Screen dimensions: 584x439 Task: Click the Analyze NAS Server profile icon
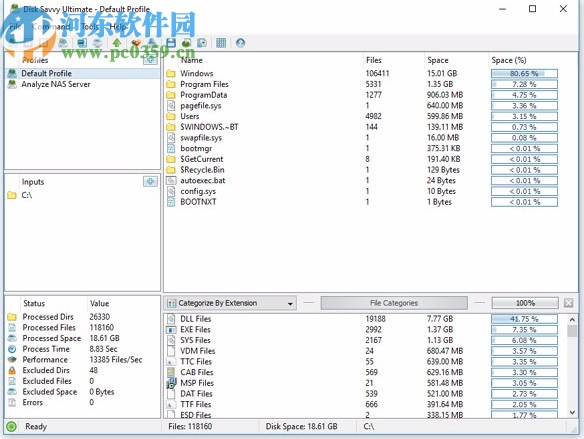12,84
